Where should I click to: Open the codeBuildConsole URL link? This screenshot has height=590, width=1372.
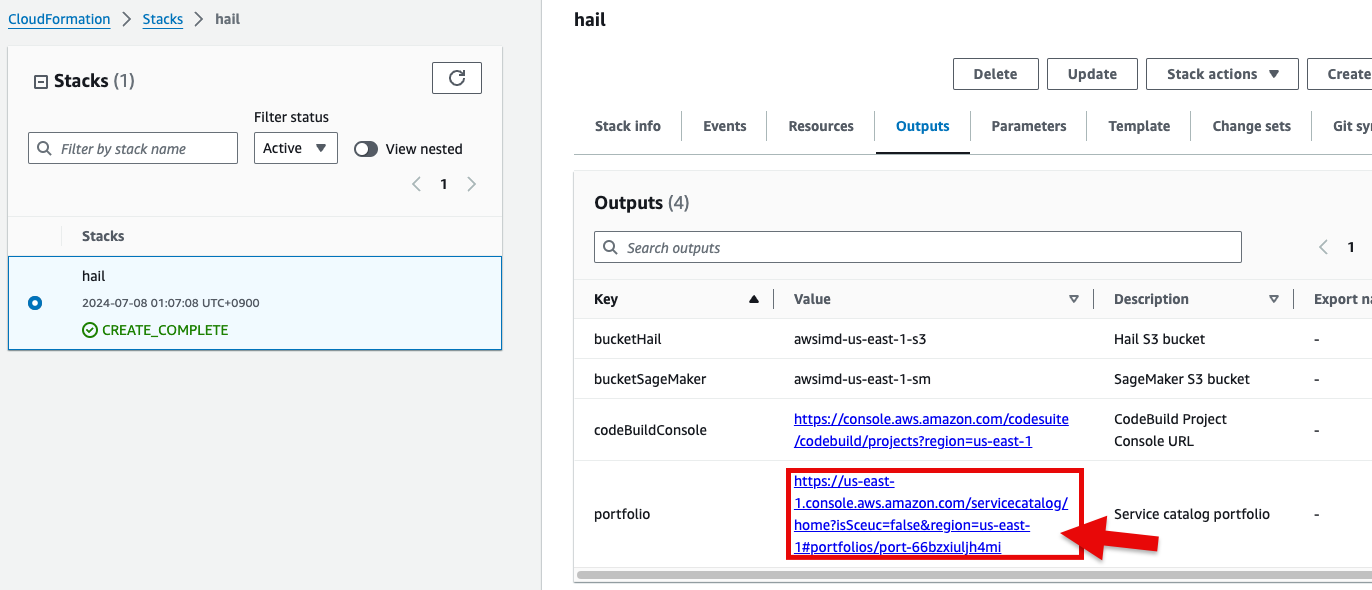tap(913, 430)
